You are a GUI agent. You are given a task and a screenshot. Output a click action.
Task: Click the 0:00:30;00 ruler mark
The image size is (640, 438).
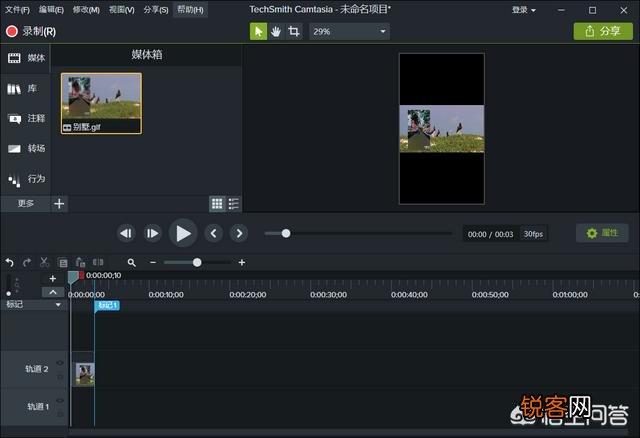click(x=328, y=295)
